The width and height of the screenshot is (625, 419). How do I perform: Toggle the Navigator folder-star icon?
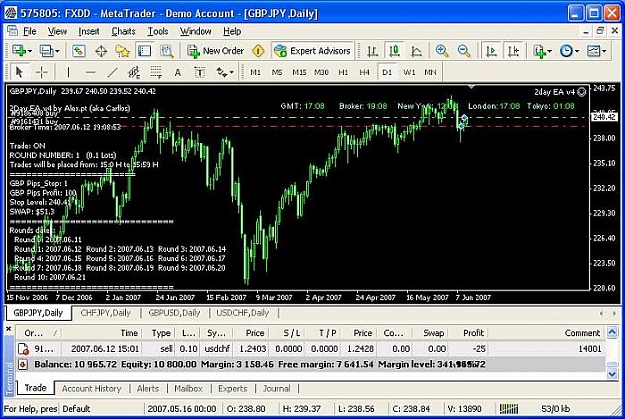pyautogui.click(x=122, y=51)
